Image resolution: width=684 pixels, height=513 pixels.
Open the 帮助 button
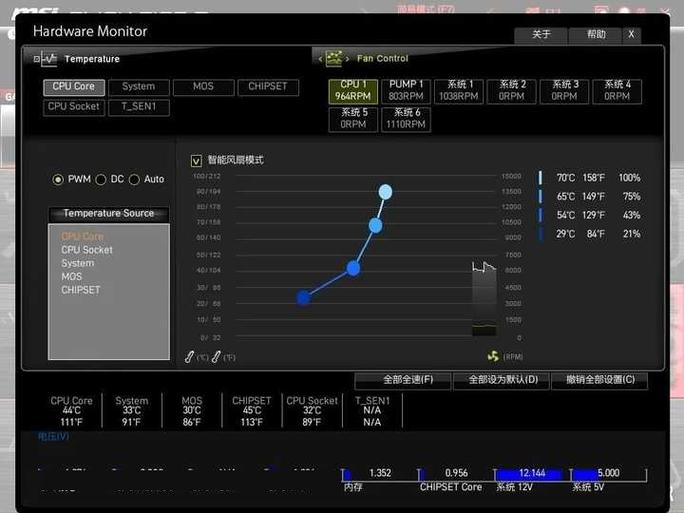[x=596, y=34]
